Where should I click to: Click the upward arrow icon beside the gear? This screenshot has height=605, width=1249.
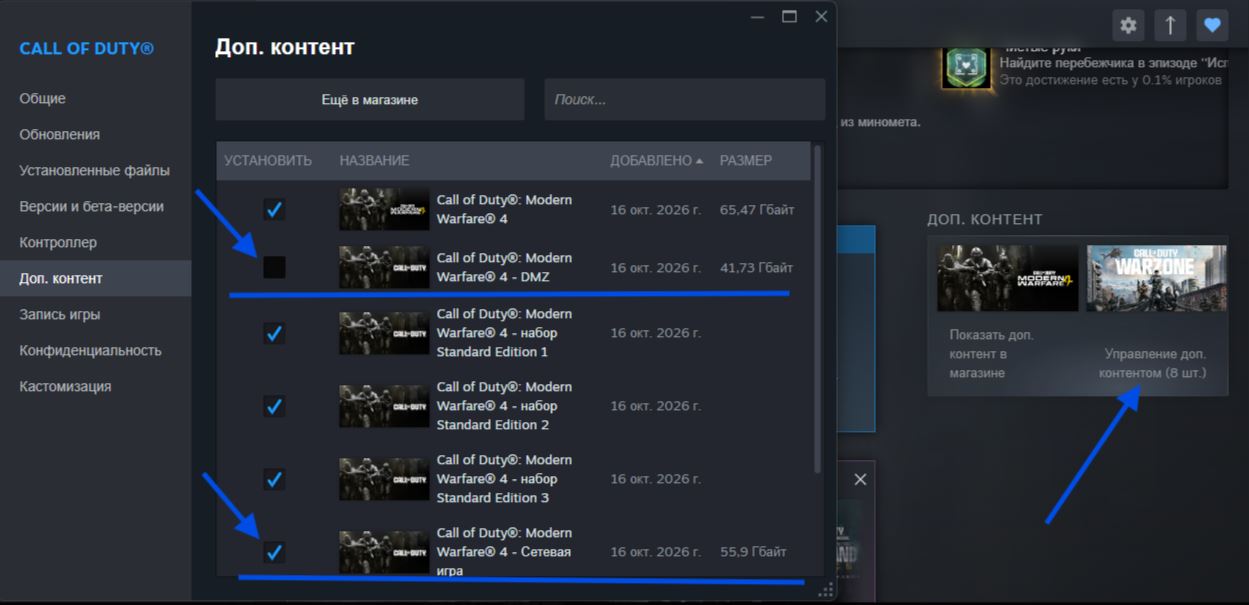pos(1170,25)
